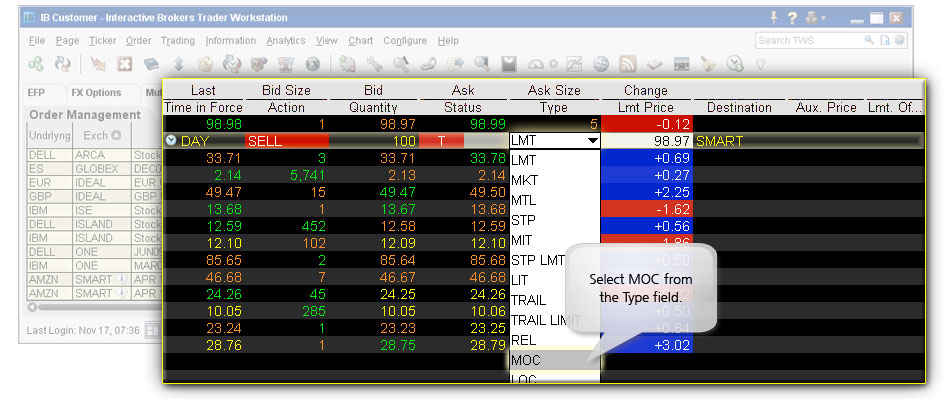Click the broom brush toolbar icon
This screenshot has width=948, height=400.
click(708, 63)
